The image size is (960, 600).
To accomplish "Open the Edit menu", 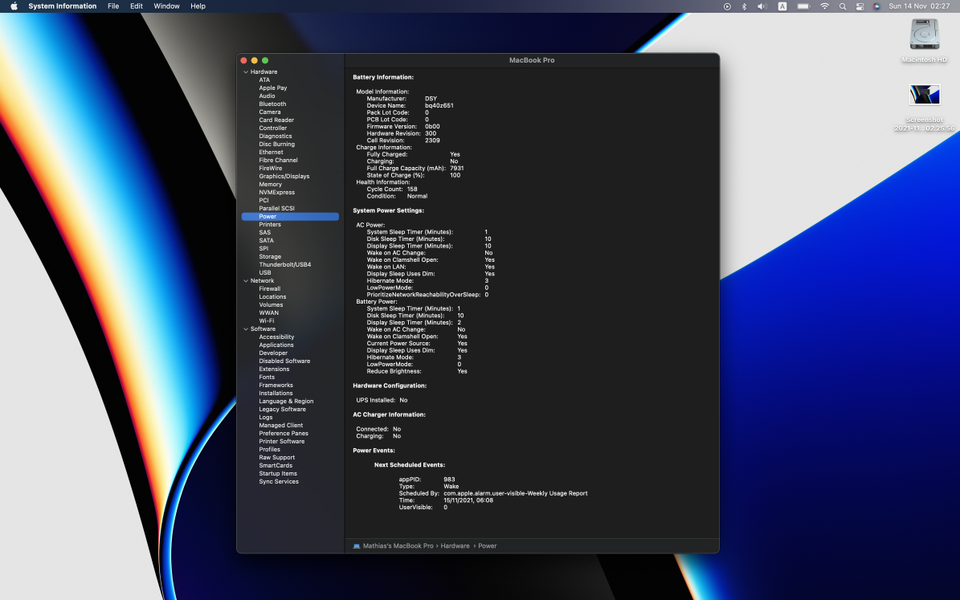I will [x=137, y=6].
